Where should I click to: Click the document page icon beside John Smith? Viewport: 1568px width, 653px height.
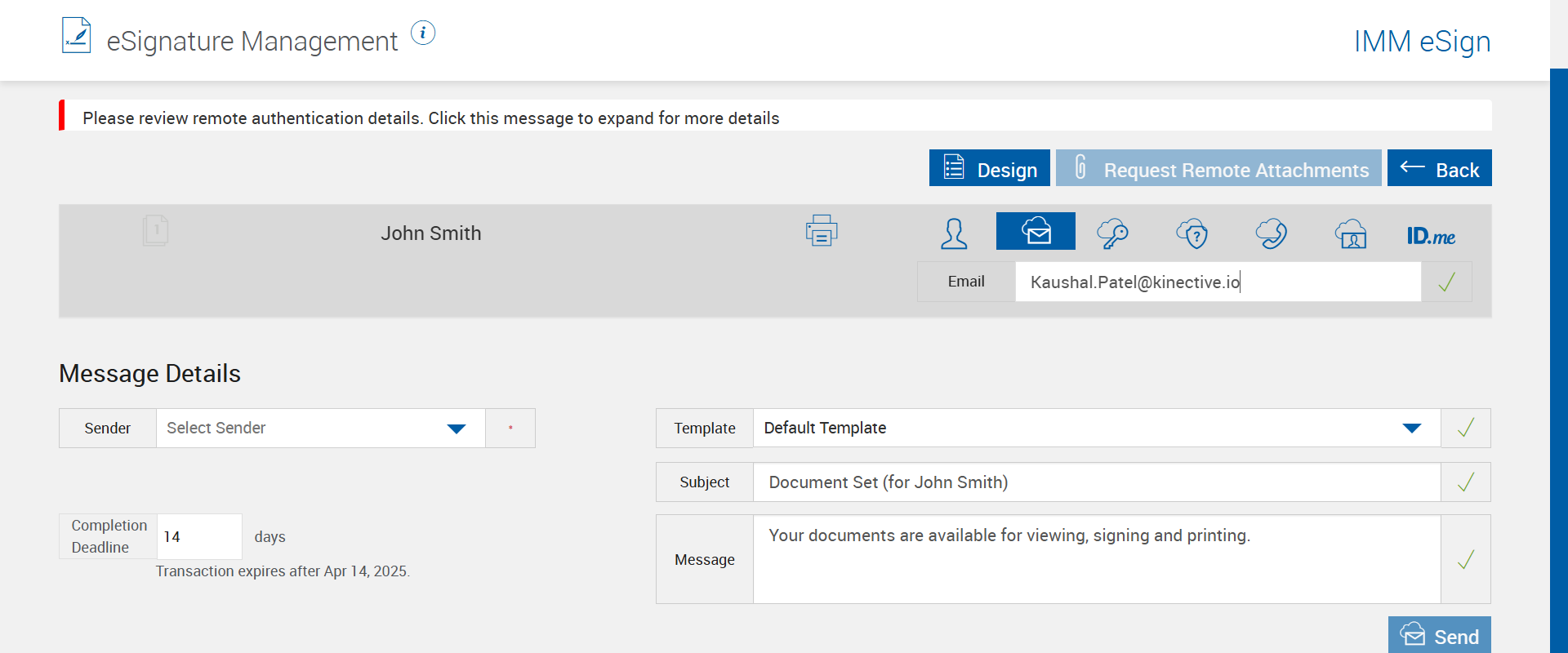[x=155, y=230]
